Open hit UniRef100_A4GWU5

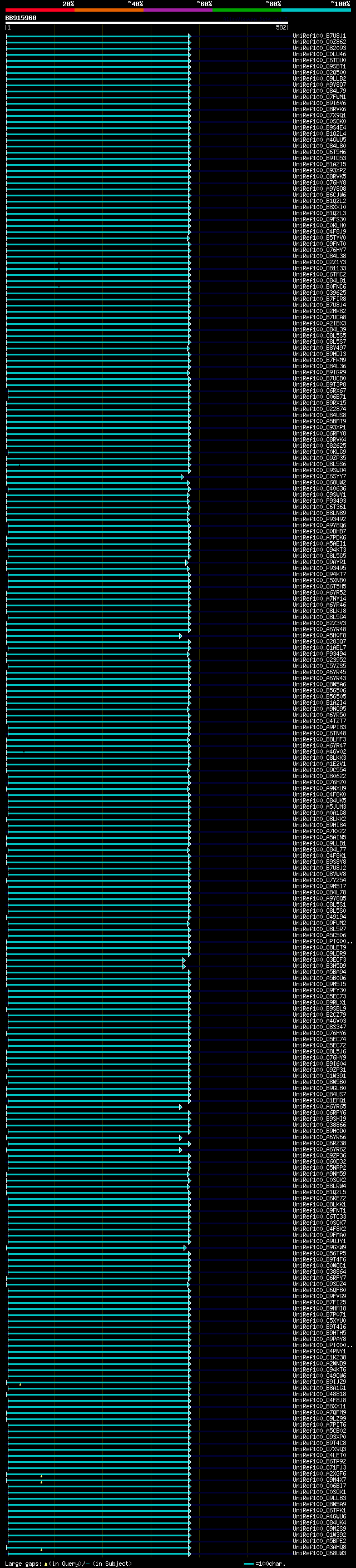tap(319, 140)
